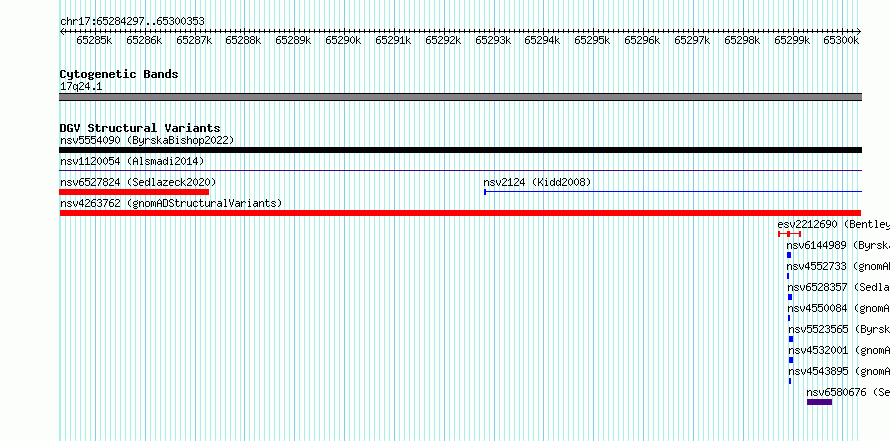Open the nsv4543895 variant label

(839, 371)
